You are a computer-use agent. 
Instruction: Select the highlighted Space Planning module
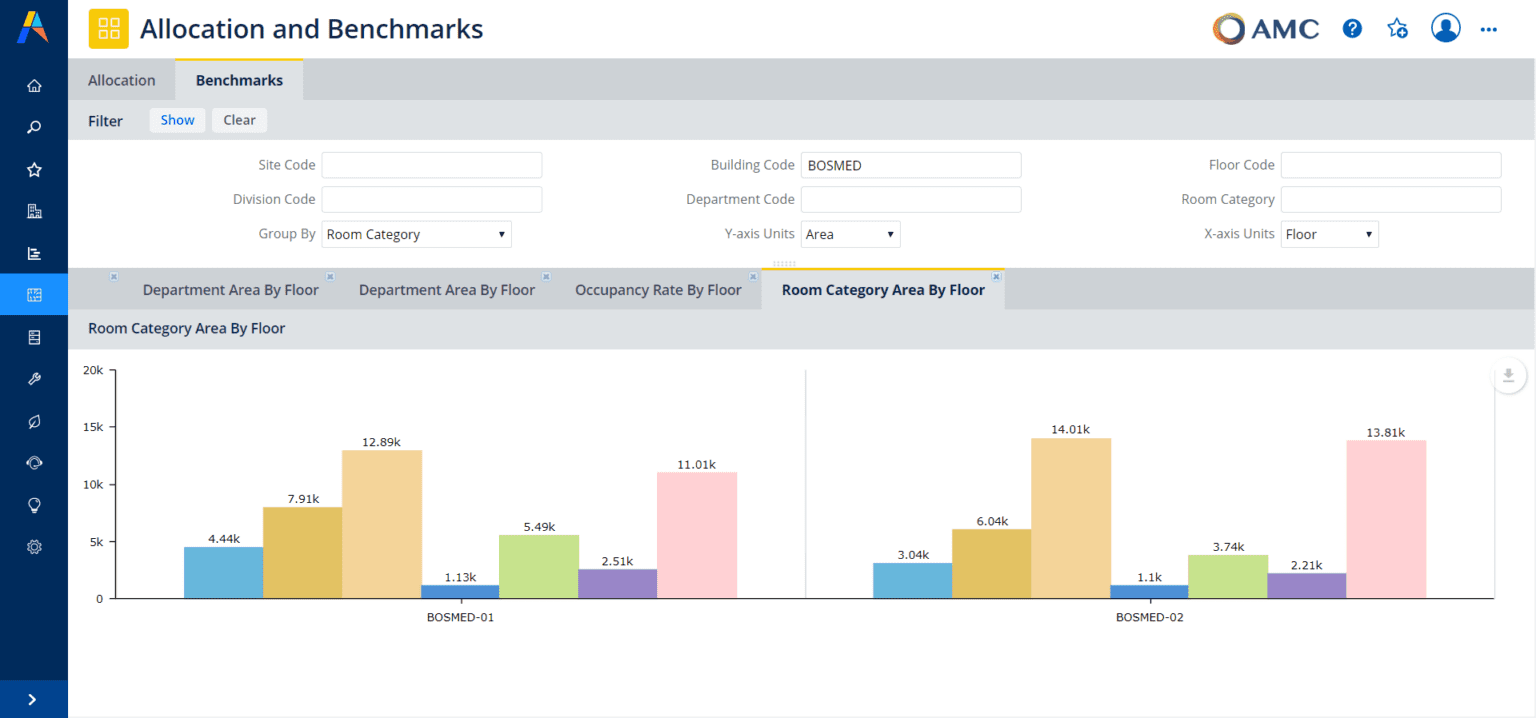(33, 294)
